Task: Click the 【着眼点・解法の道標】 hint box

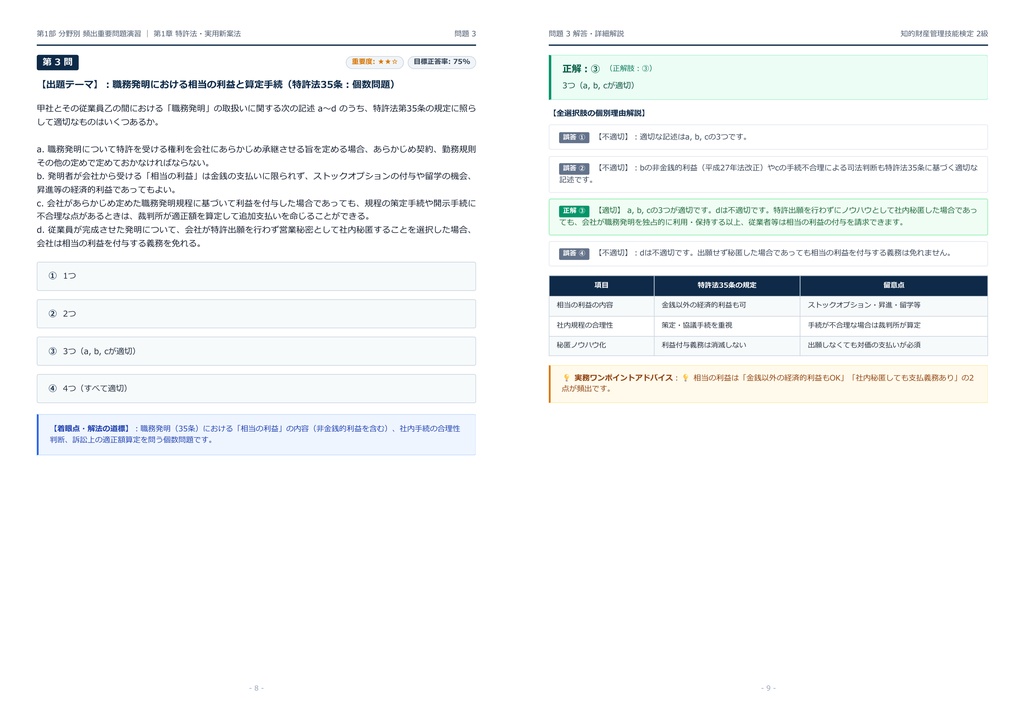Action: [256, 434]
